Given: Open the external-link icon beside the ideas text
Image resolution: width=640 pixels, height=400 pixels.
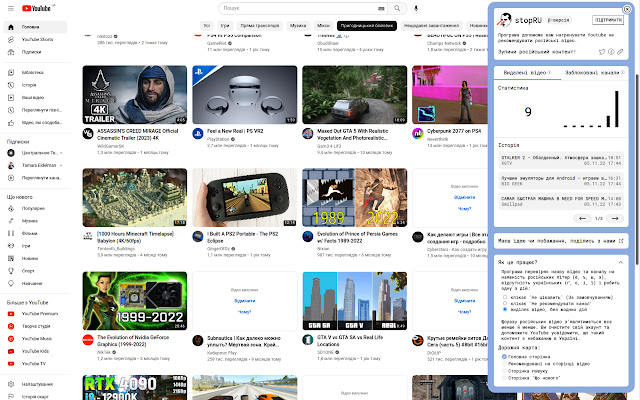Looking at the screenshot, I should pyautogui.click(x=621, y=241).
